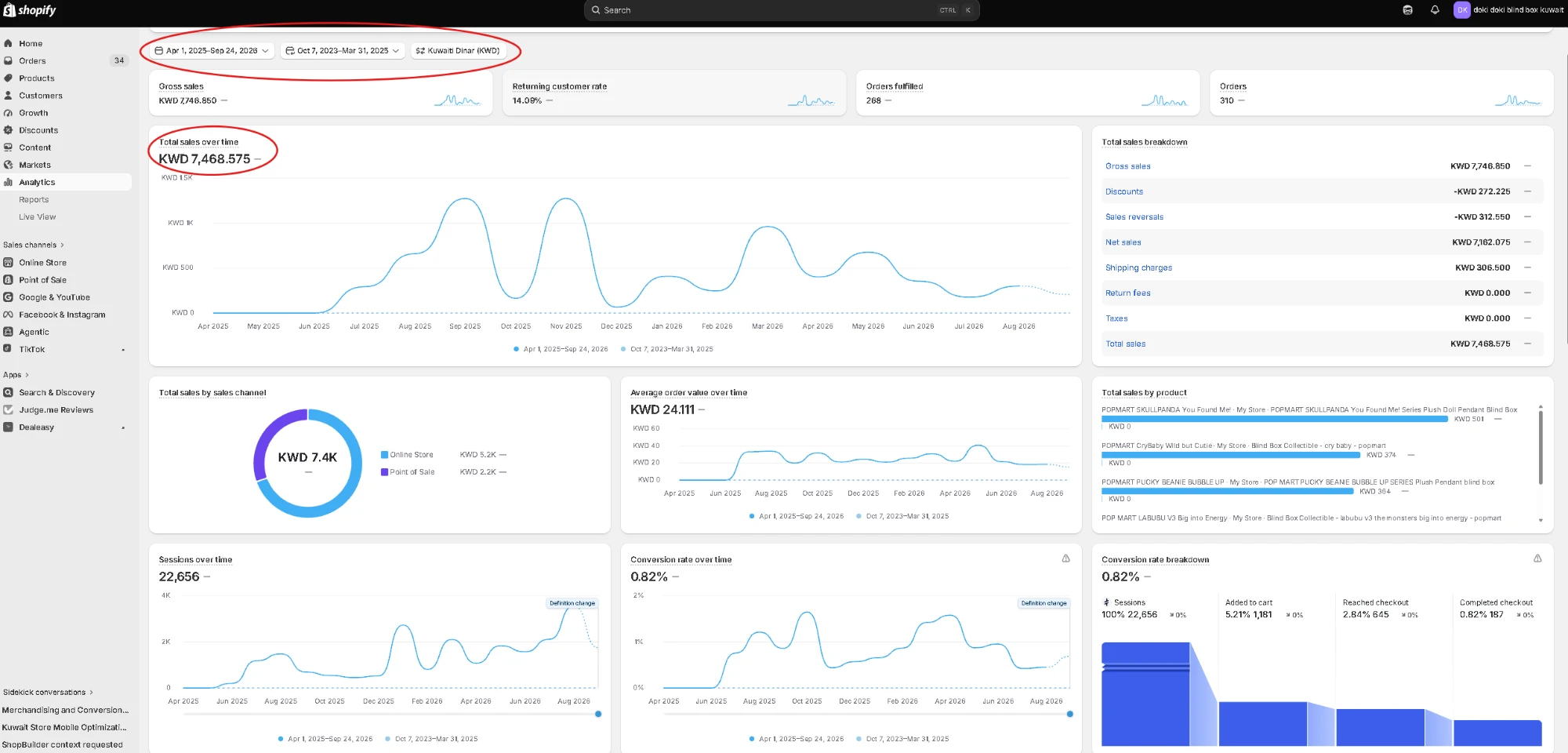Click the Google & YouTube icon

[x=8, y=297]
